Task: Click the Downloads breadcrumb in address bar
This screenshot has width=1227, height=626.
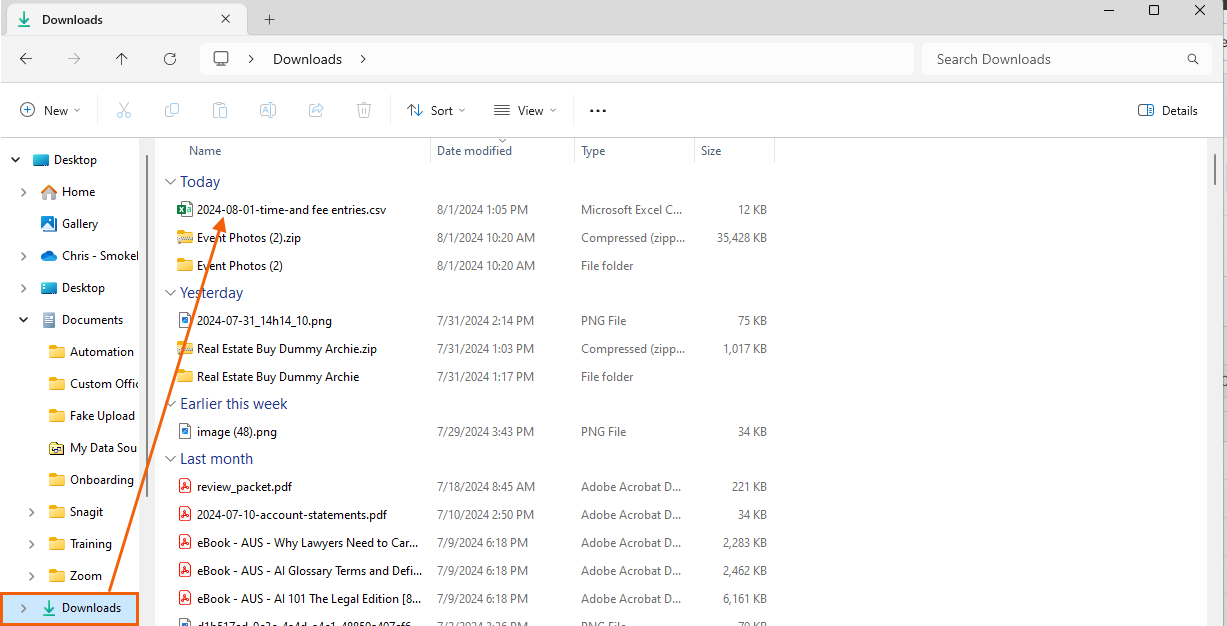Action: coord(308,59)
